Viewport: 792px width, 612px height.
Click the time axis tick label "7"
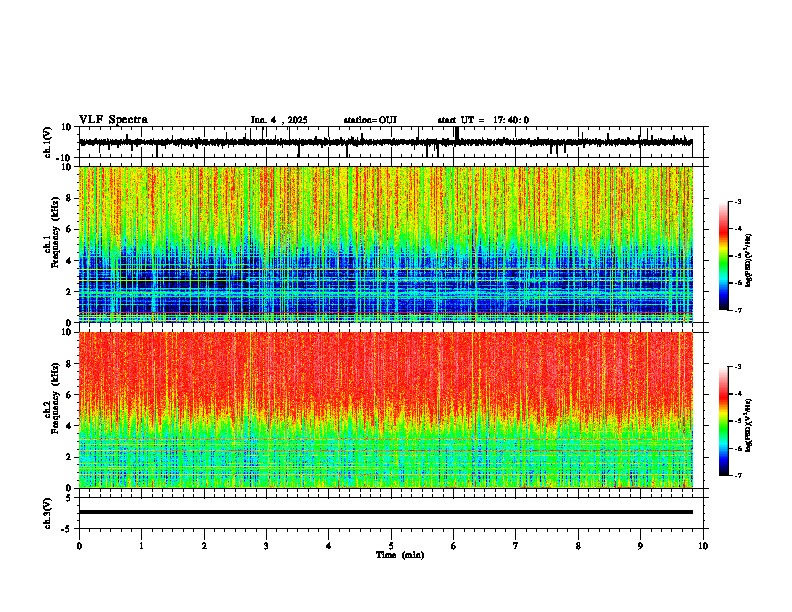(x=516, y=546)
